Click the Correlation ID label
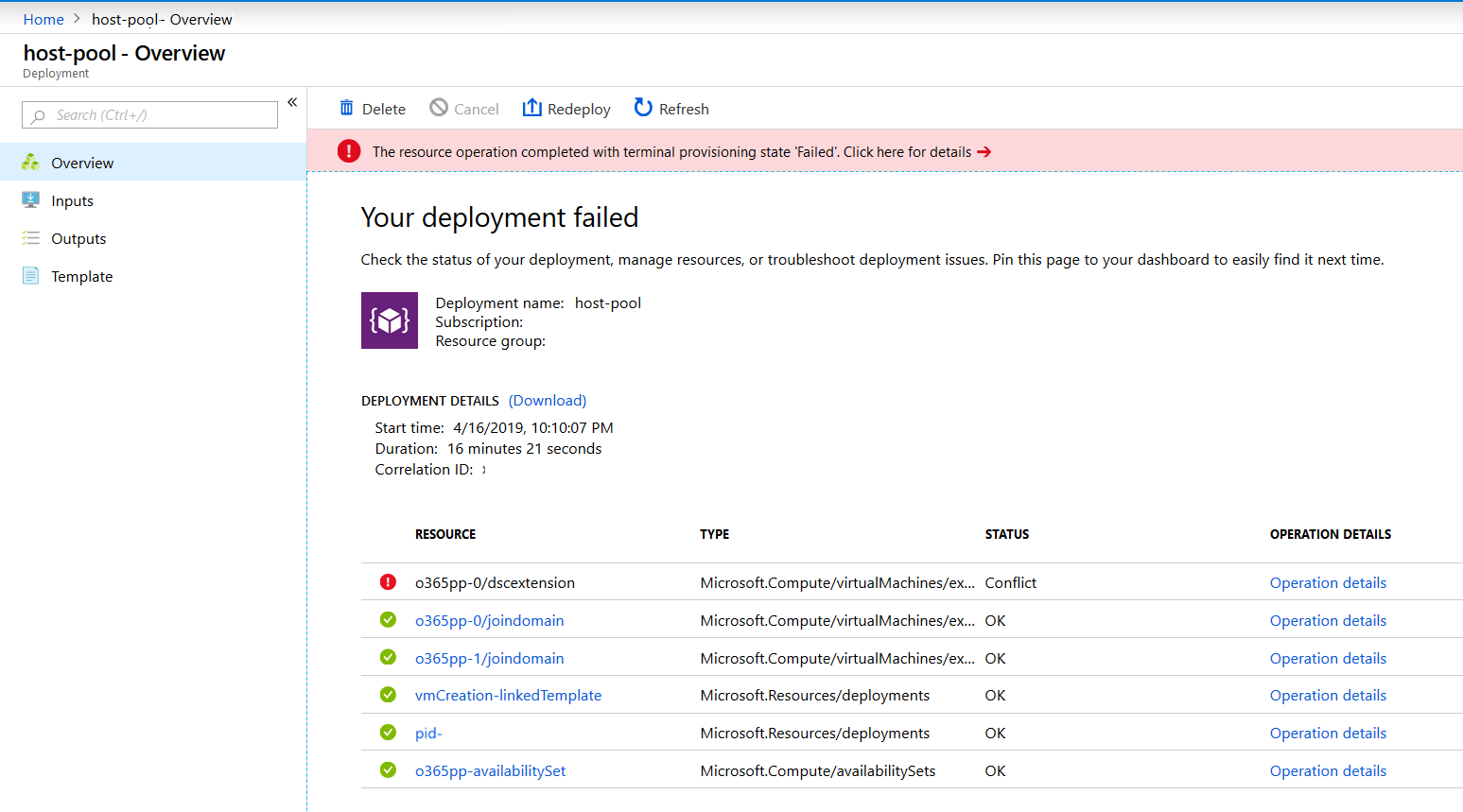Viewport: 1463px width, 812px height. click(424, 469)
